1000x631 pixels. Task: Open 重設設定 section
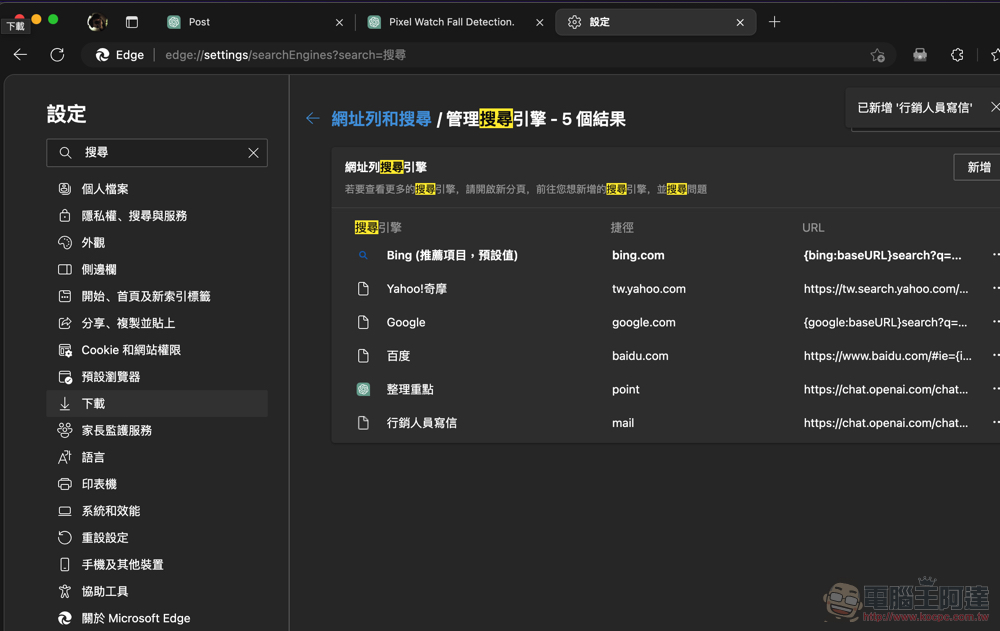tap(157, 537)
